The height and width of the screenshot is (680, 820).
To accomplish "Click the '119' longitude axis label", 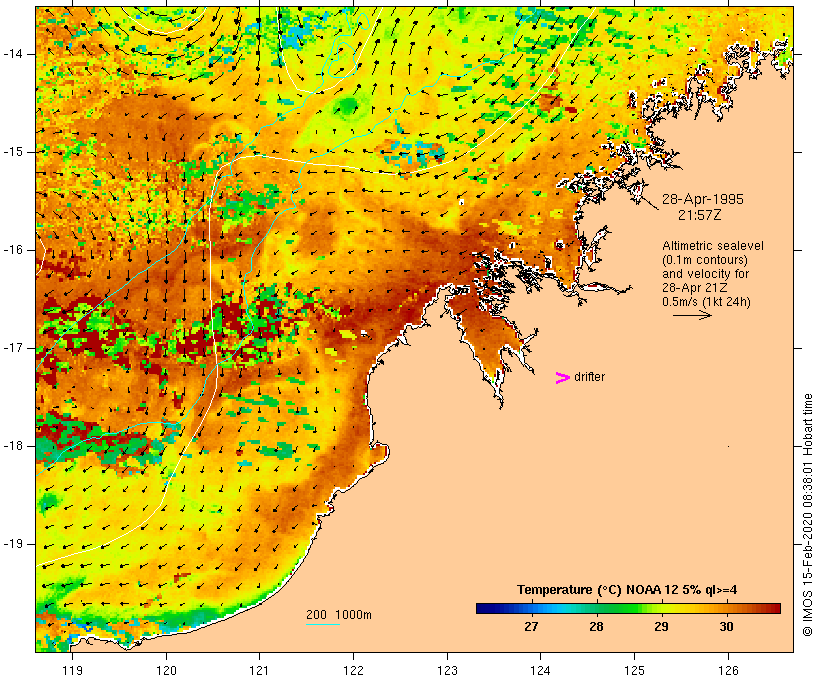I will click(x=72, y=671).
